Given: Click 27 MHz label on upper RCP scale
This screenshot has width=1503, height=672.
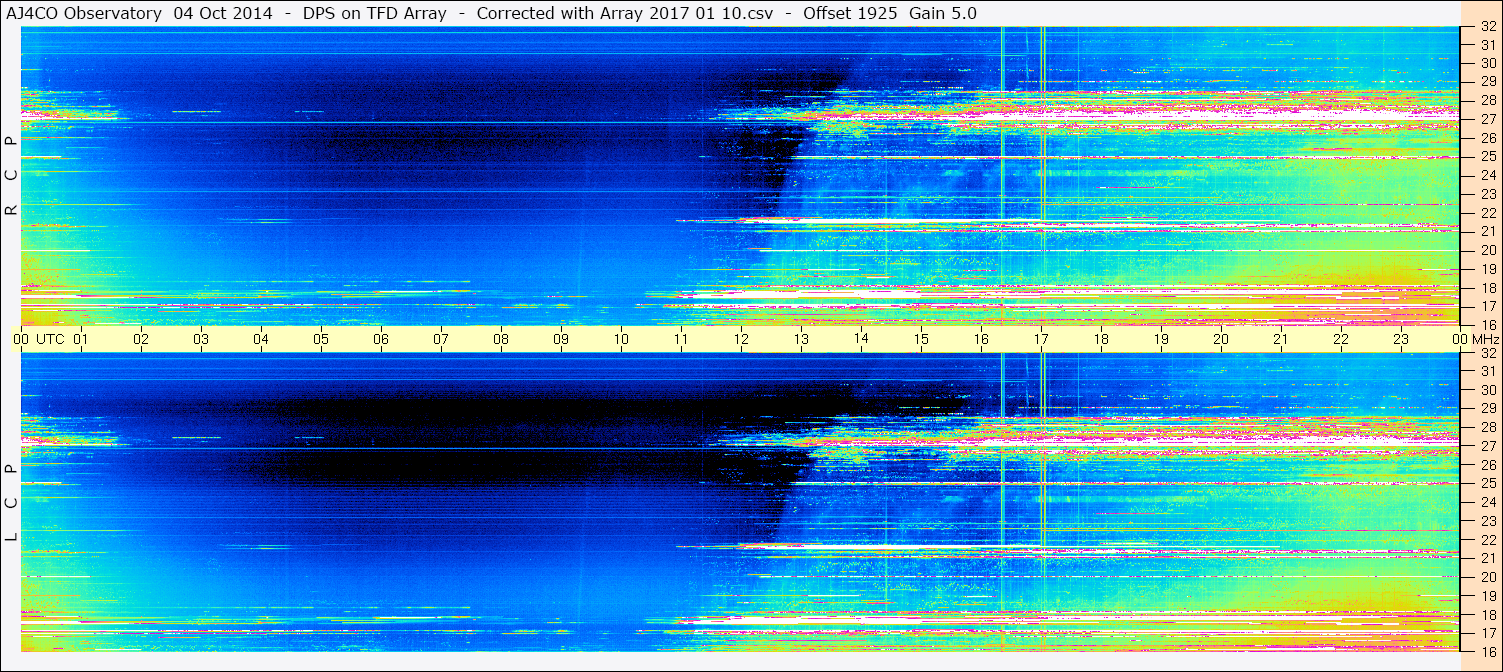Looking at the screenshot, I should tap(1487, 119).
